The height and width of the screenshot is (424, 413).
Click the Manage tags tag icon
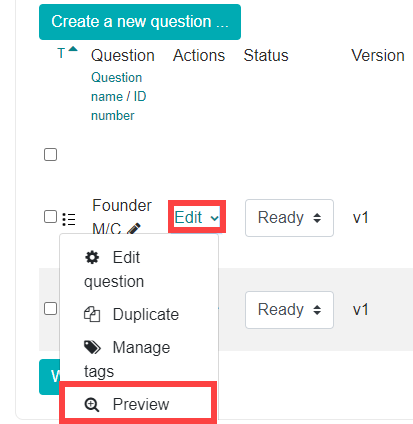[92, 347]
